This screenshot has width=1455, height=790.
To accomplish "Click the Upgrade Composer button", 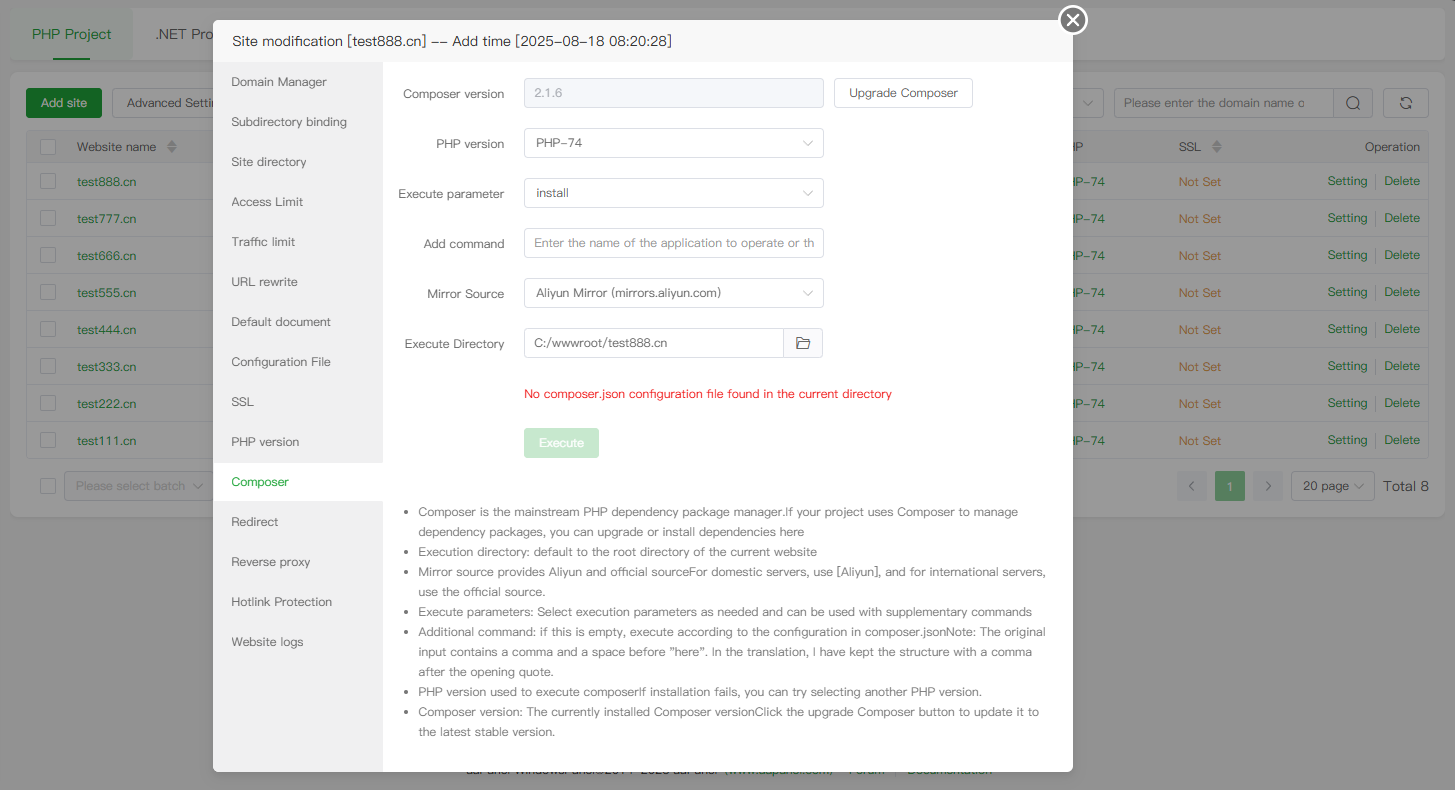I will pos(903,93).
